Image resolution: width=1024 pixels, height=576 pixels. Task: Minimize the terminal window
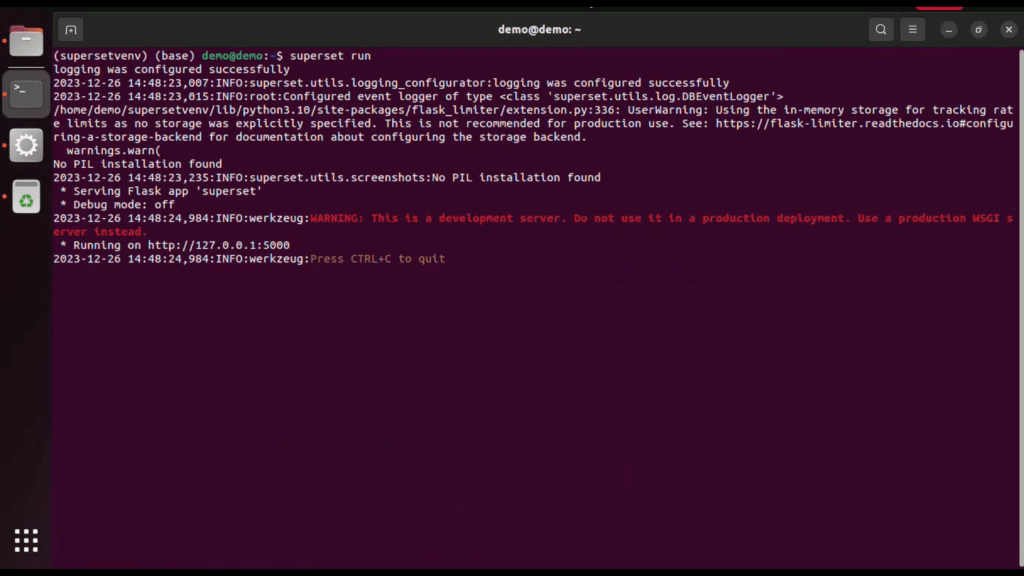[x=949, y=29]
